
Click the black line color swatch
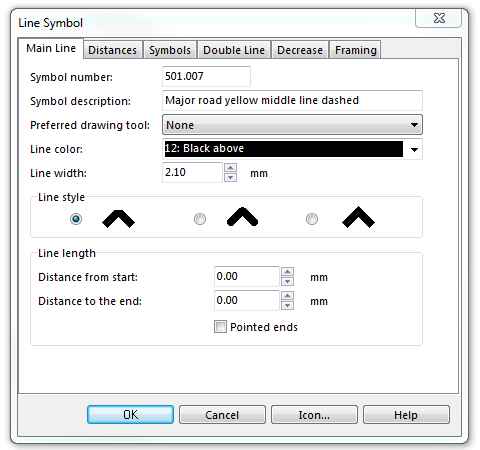pyautogui.click(x=284, y=149)
